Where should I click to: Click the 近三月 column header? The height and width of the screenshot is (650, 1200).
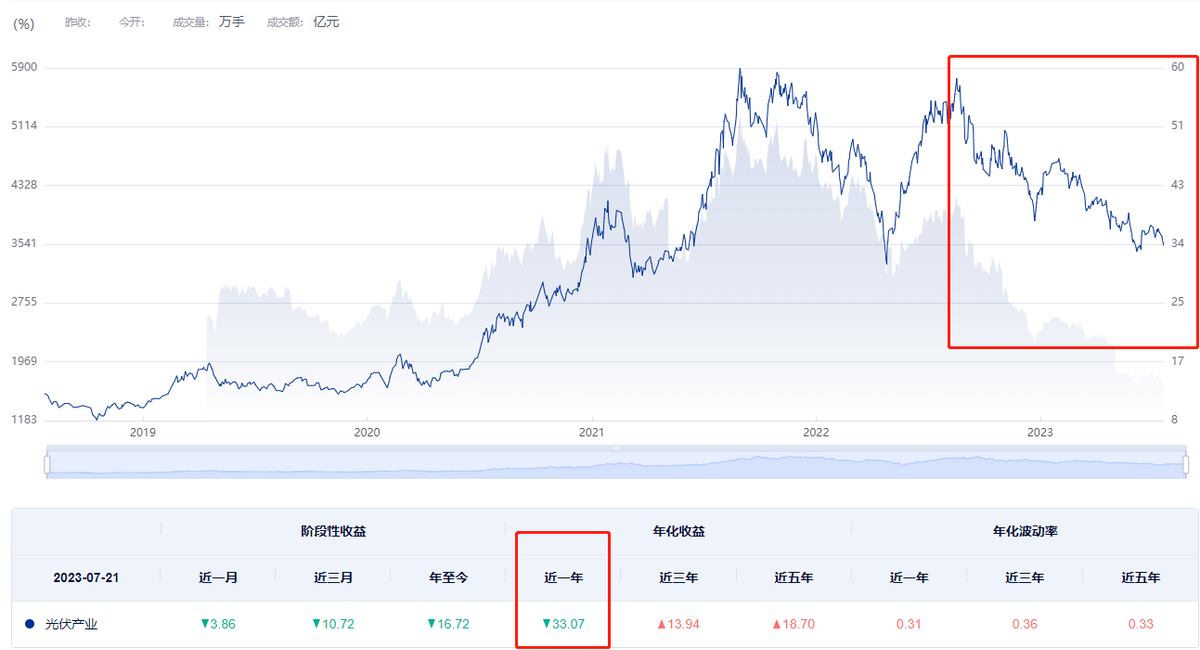point(333,577)
